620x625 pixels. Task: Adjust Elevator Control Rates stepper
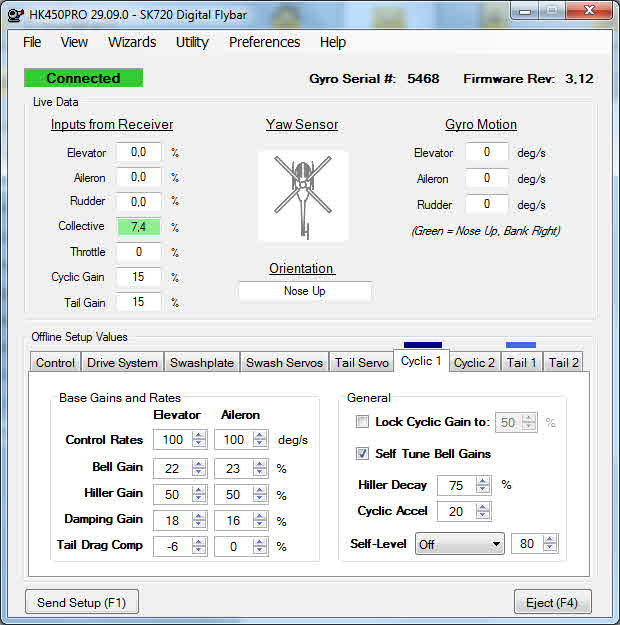click(x=199, y=439)
